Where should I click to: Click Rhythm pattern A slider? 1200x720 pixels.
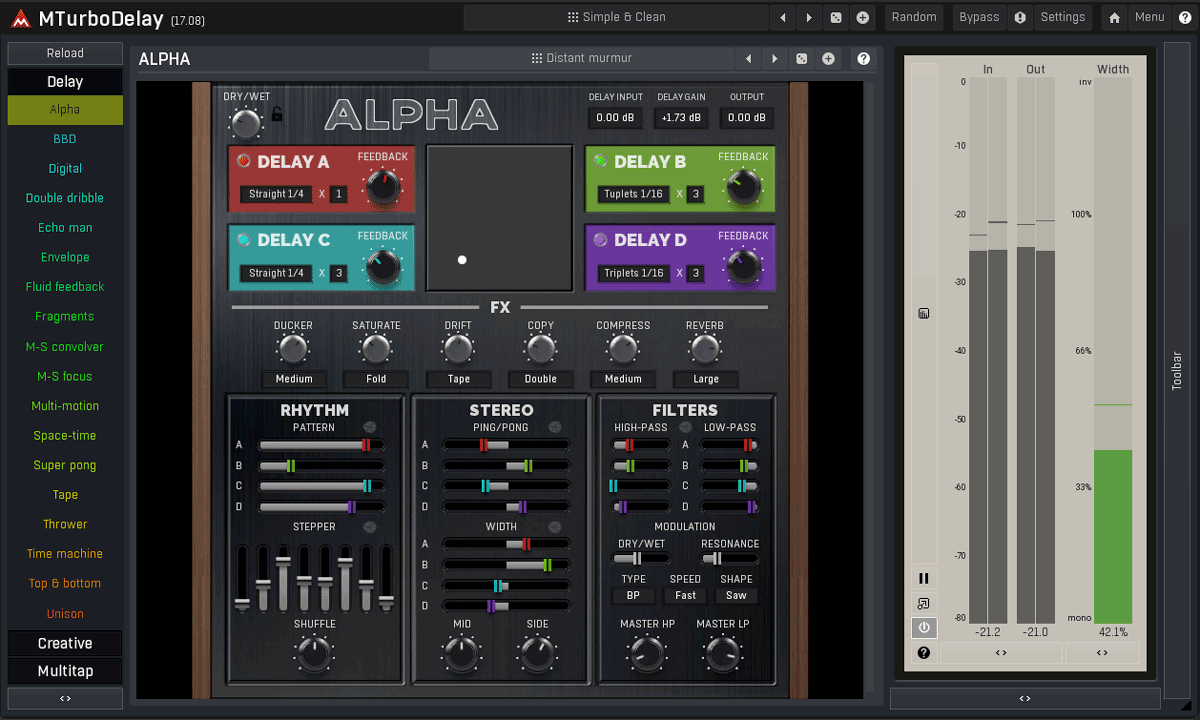click(x=321, y=446)
